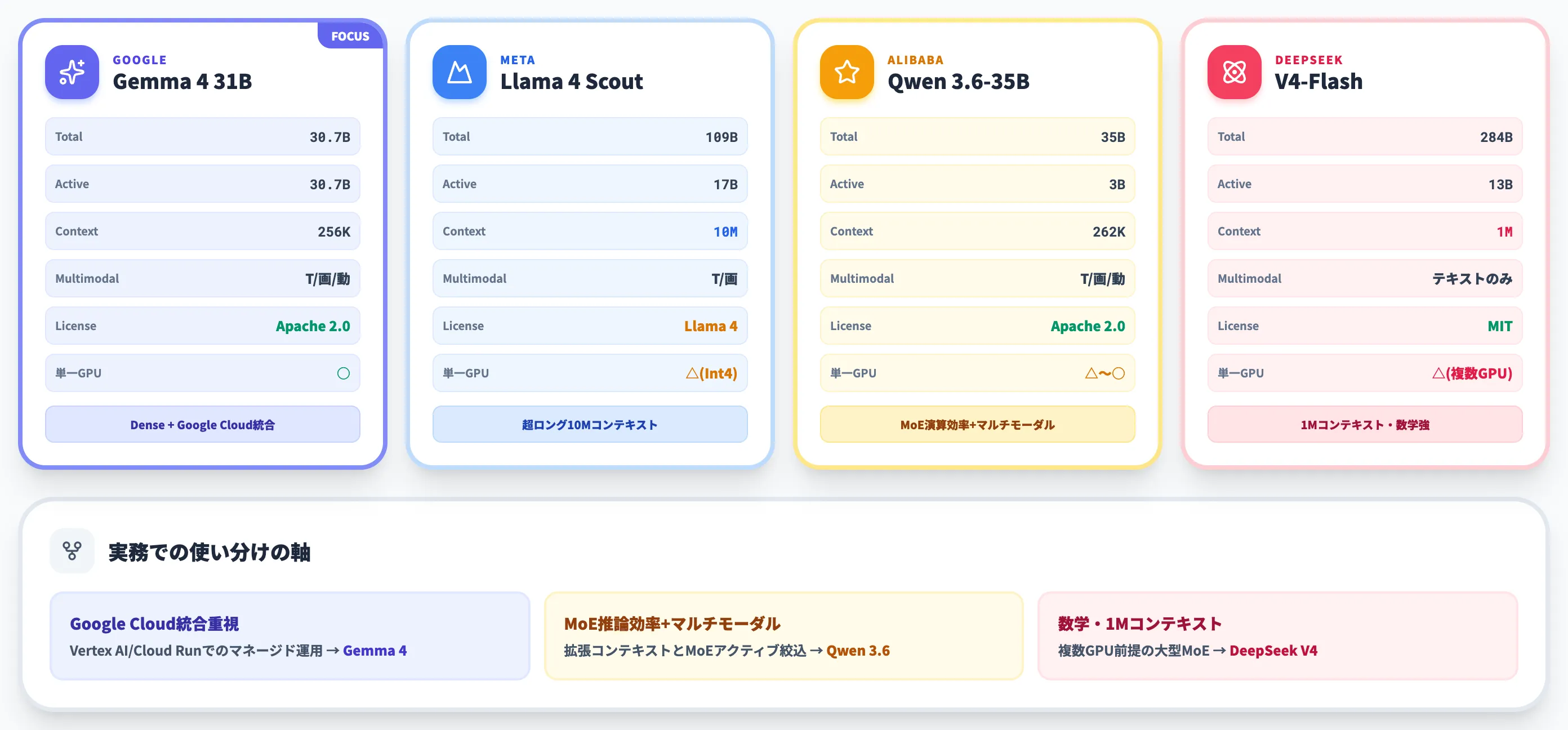Click Gemma's Multimodal value T/画/動
This screenshot has height=730, width=1568.
click(x=327, y=279)
